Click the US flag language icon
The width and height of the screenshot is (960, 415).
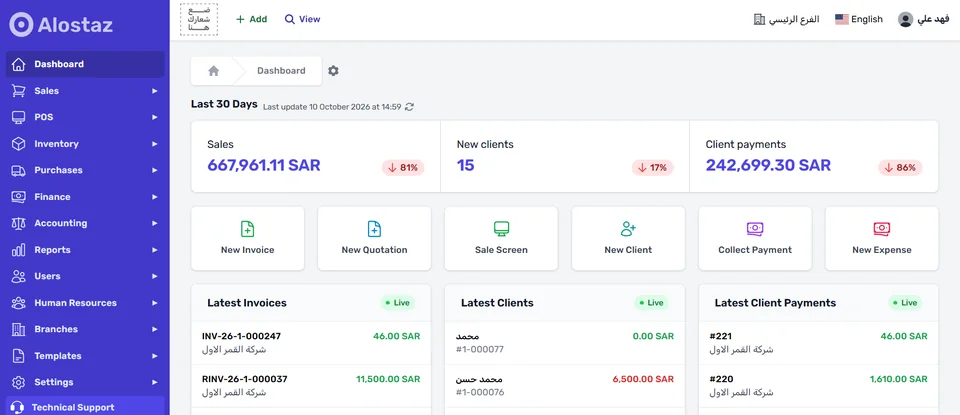coord(842,20)
